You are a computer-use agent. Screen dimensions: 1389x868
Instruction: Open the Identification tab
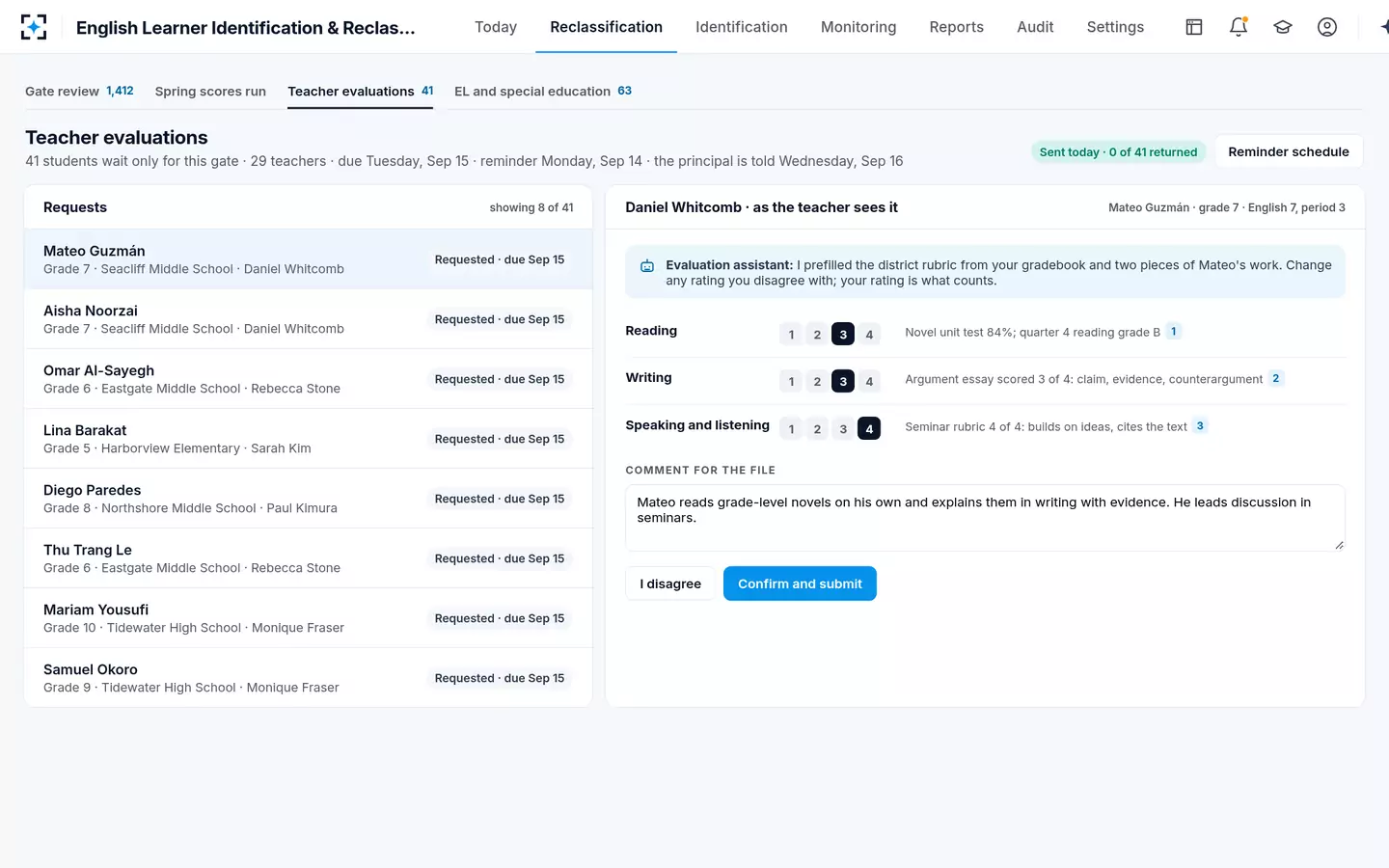(742, 27)
